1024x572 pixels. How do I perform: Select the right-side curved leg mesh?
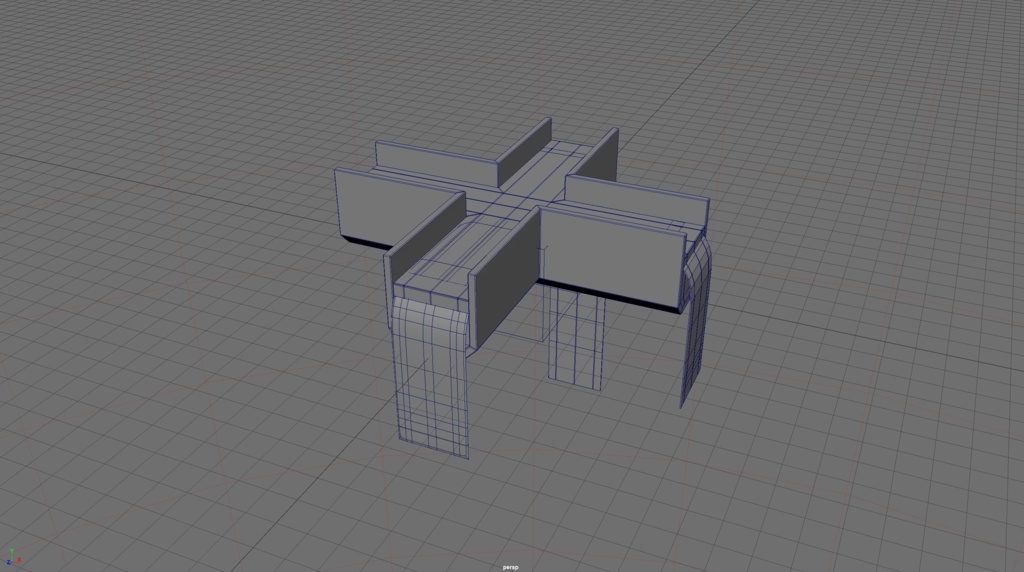pos(696,323)
